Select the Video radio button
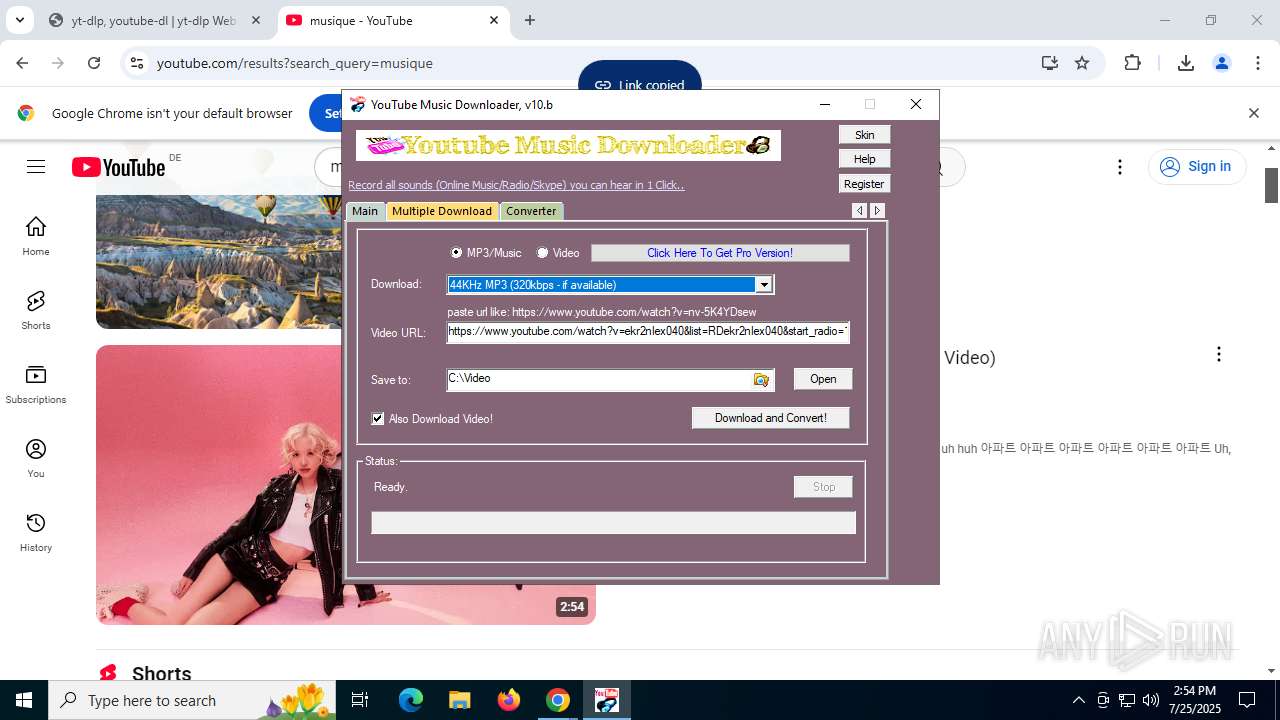Viewport: 1280px width, 720px height. (542, 253)
